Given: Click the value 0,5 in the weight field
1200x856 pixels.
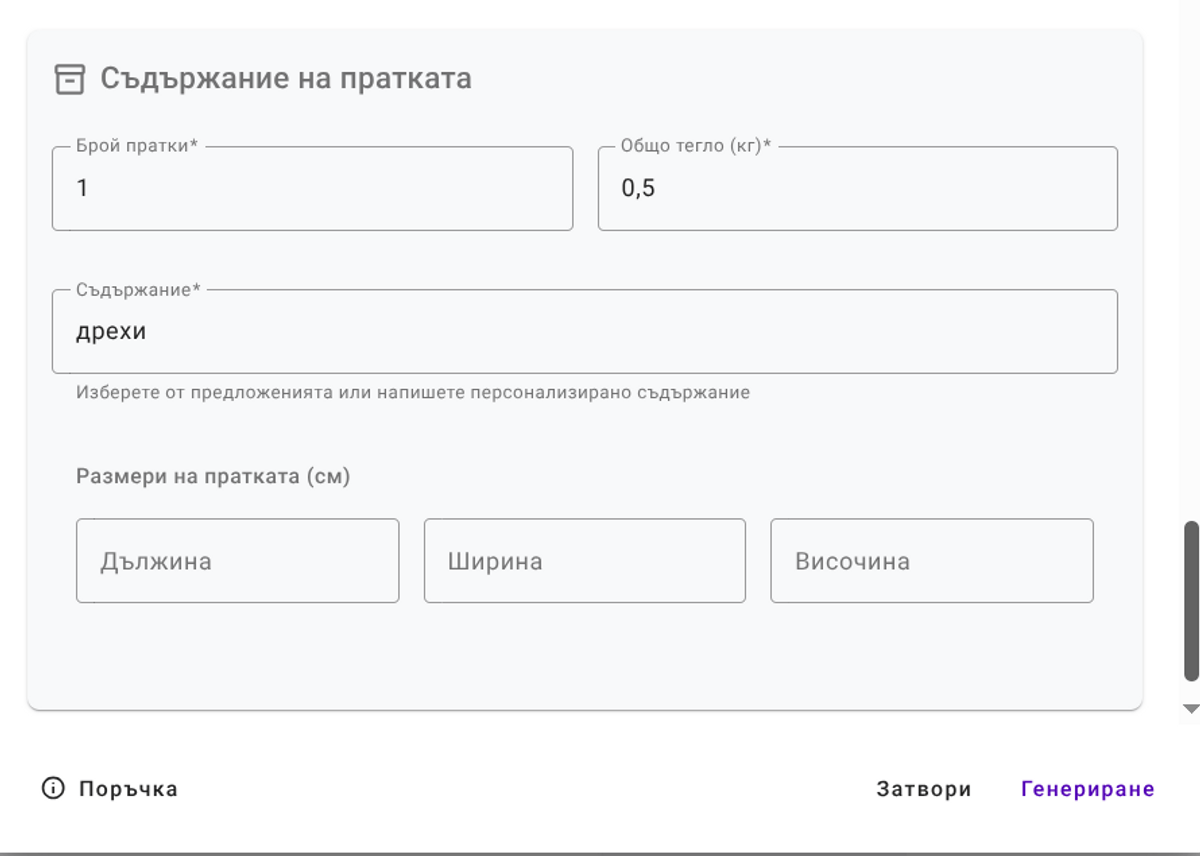Looking at the screenshot, I should [637, 188].
